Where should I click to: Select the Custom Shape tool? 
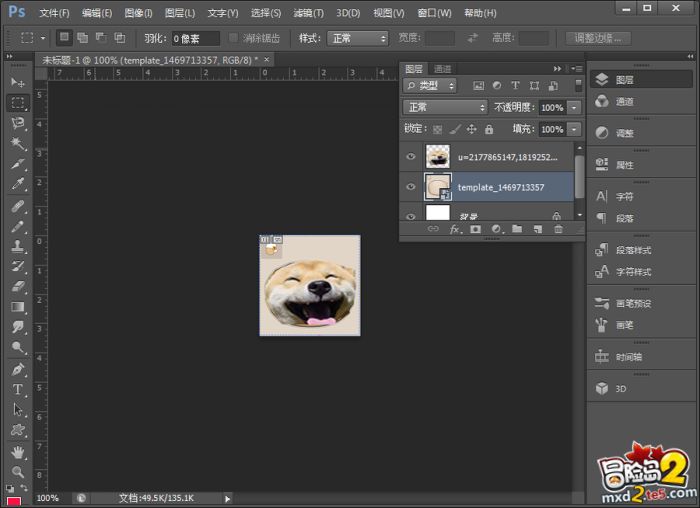[18, 430]
